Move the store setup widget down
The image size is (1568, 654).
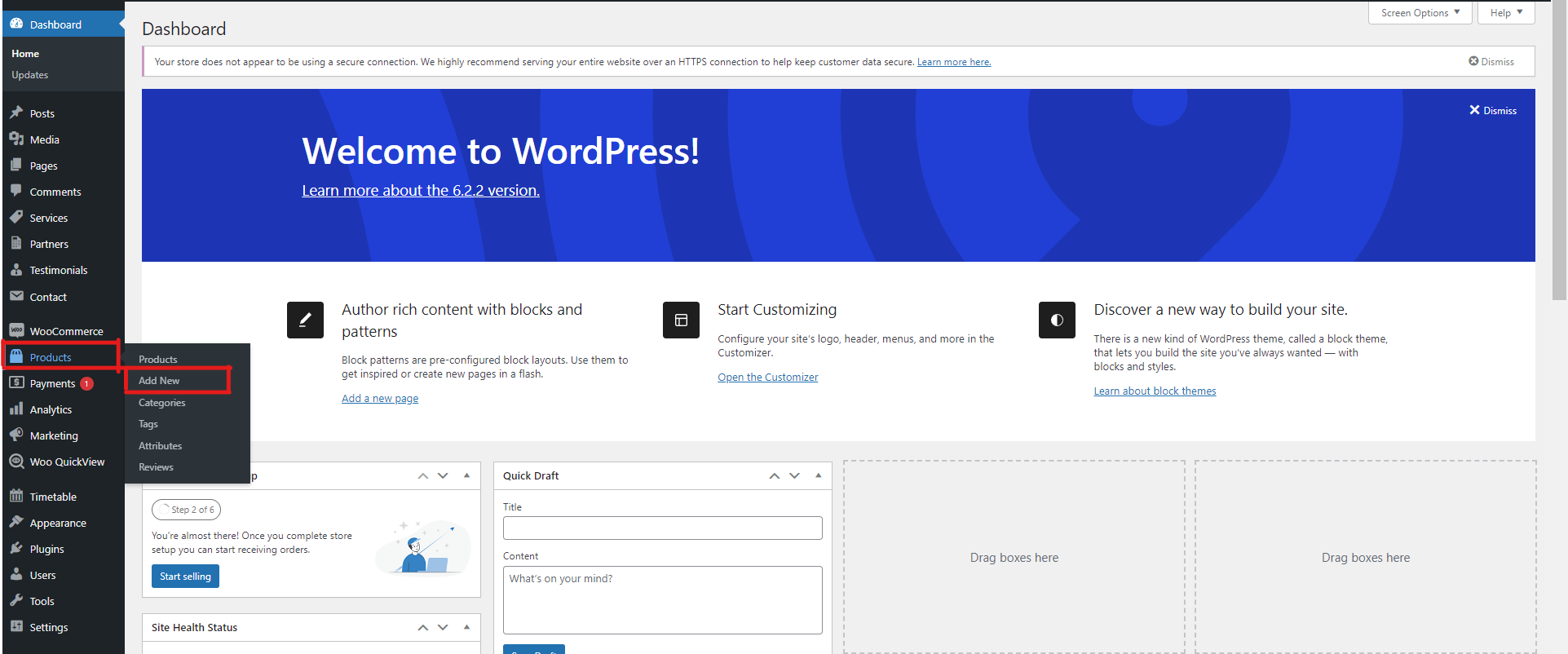pos(443,475)
